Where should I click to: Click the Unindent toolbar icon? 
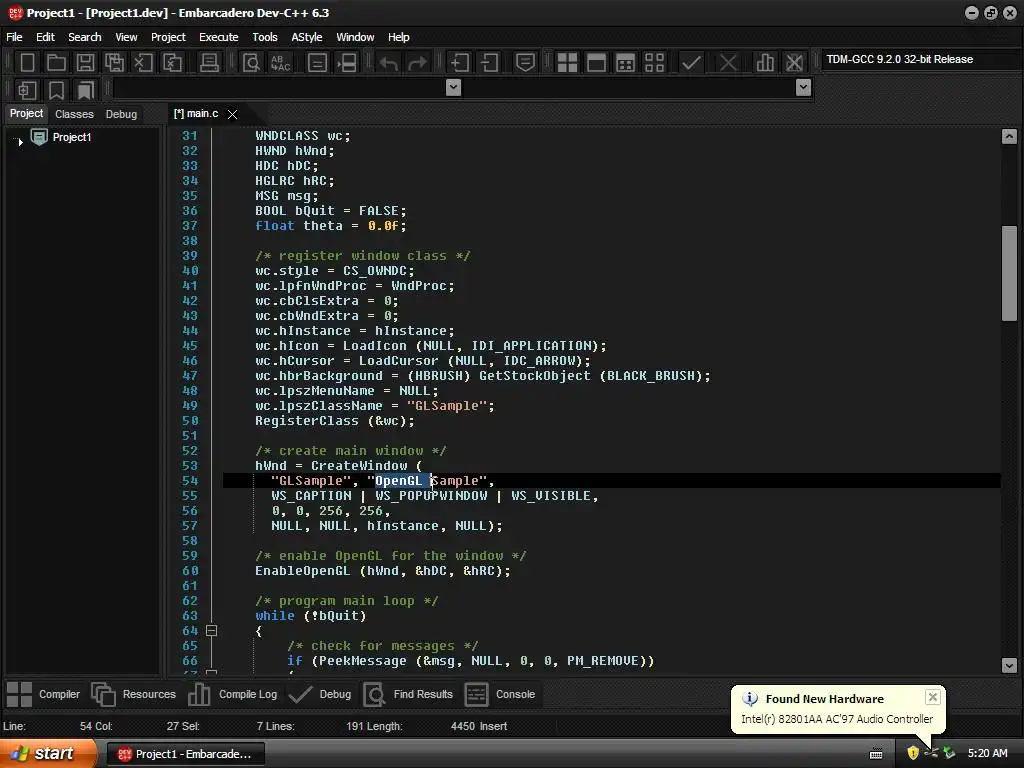(x=489, y=63)
